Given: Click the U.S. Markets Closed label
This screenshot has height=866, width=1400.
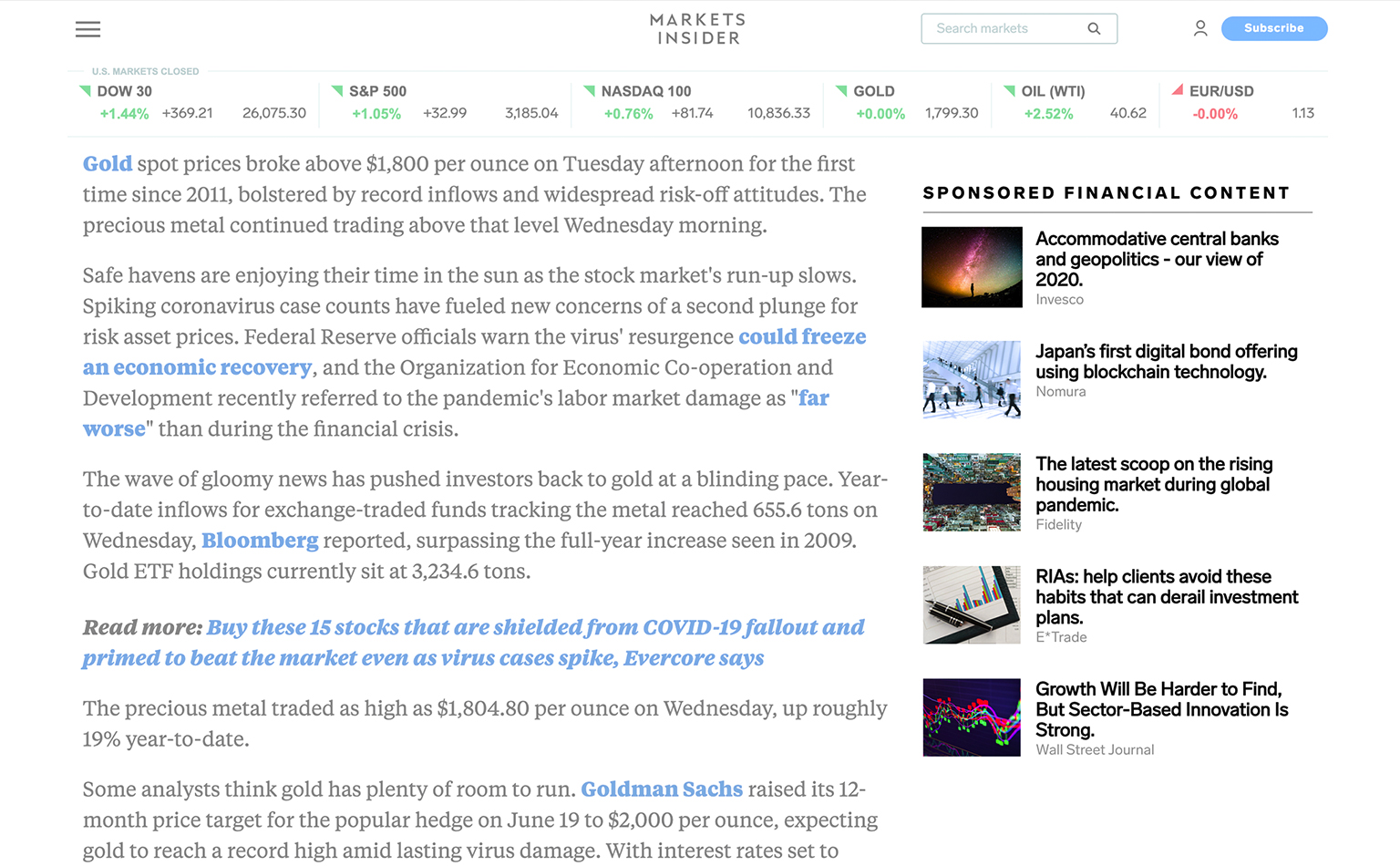Looking at the screenshot, I should pyautogui.click(x=145, y=71).
